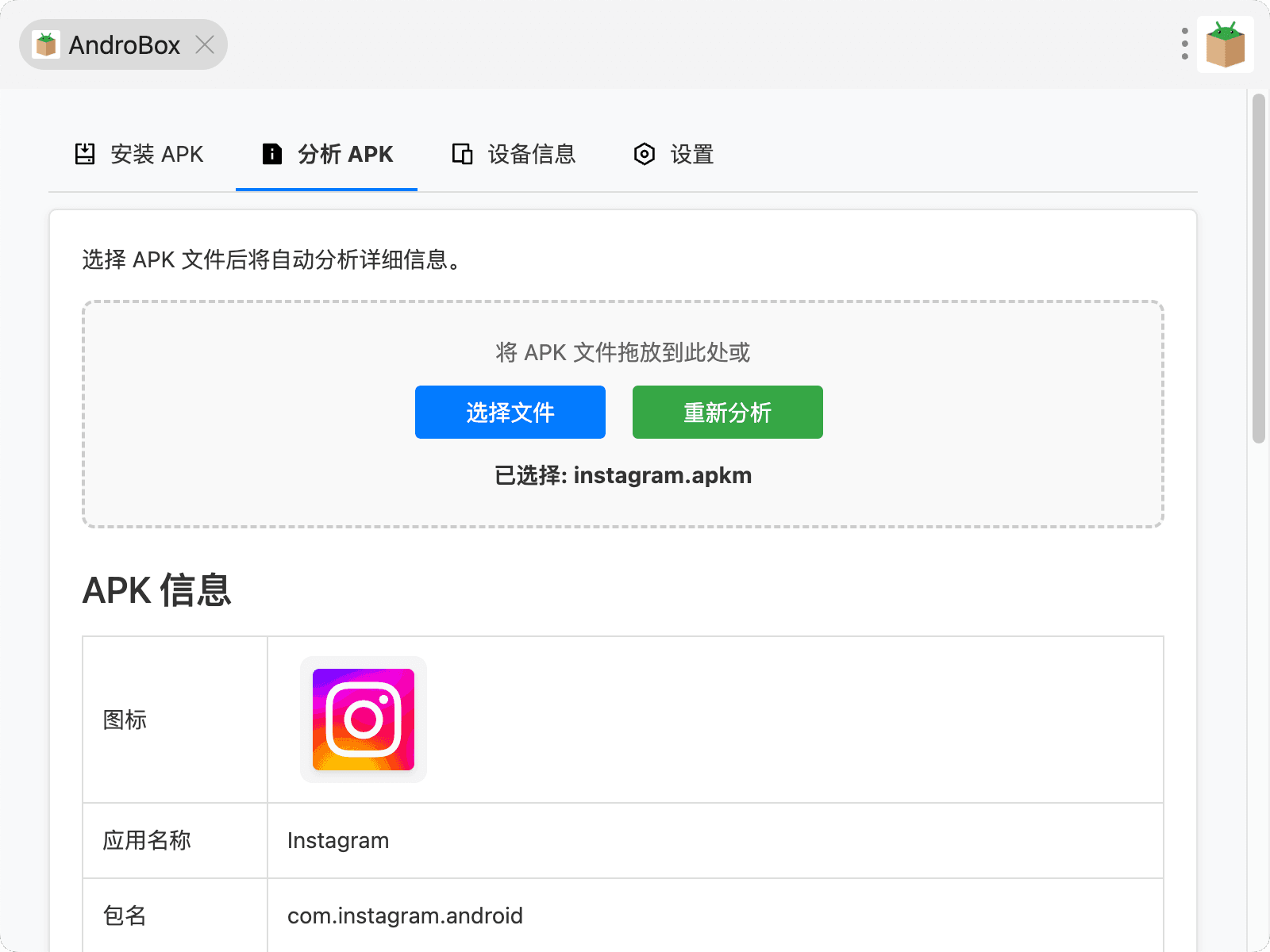Click the vertical scrollbar thumb
1270x952 pixels.
coord(1258,268)
